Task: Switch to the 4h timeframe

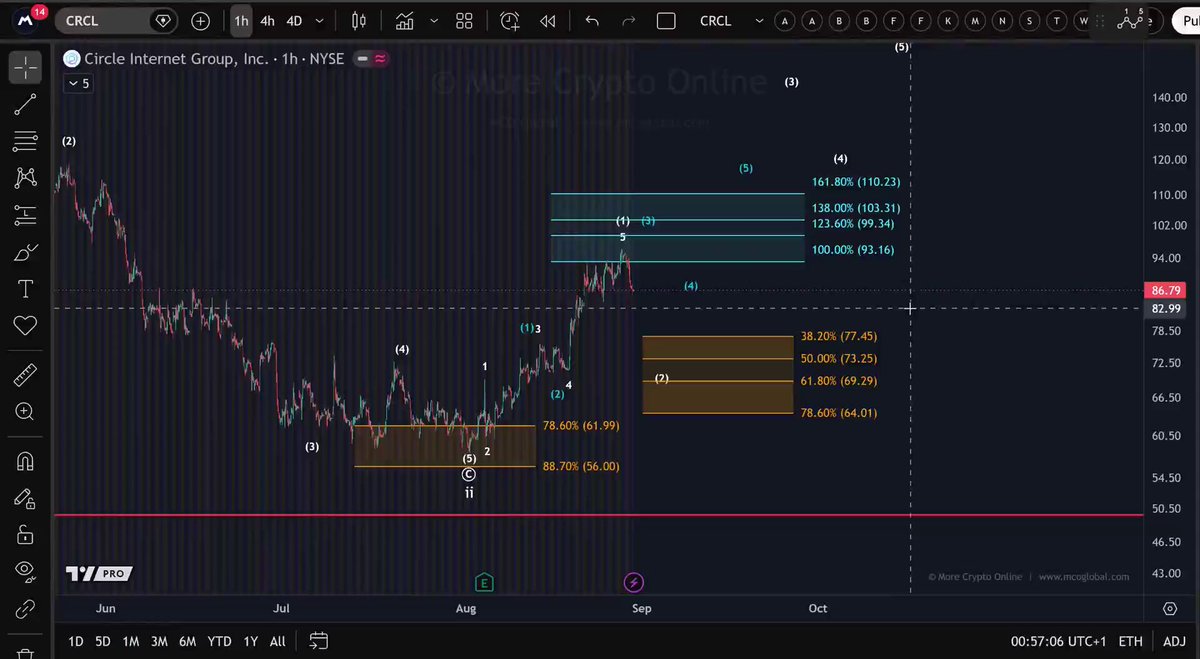Action: point(267,20)
